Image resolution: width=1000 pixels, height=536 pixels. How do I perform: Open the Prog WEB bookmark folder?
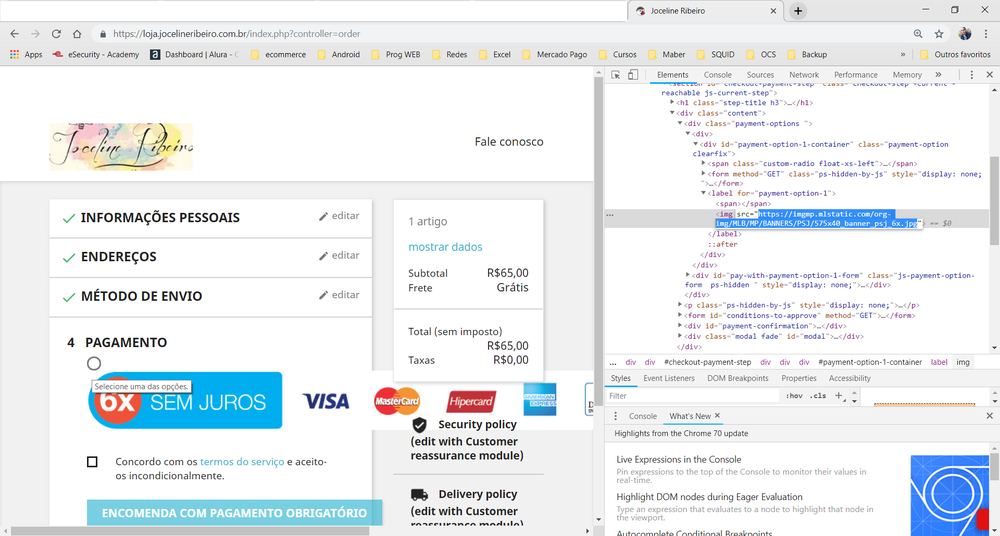(395, 54)
